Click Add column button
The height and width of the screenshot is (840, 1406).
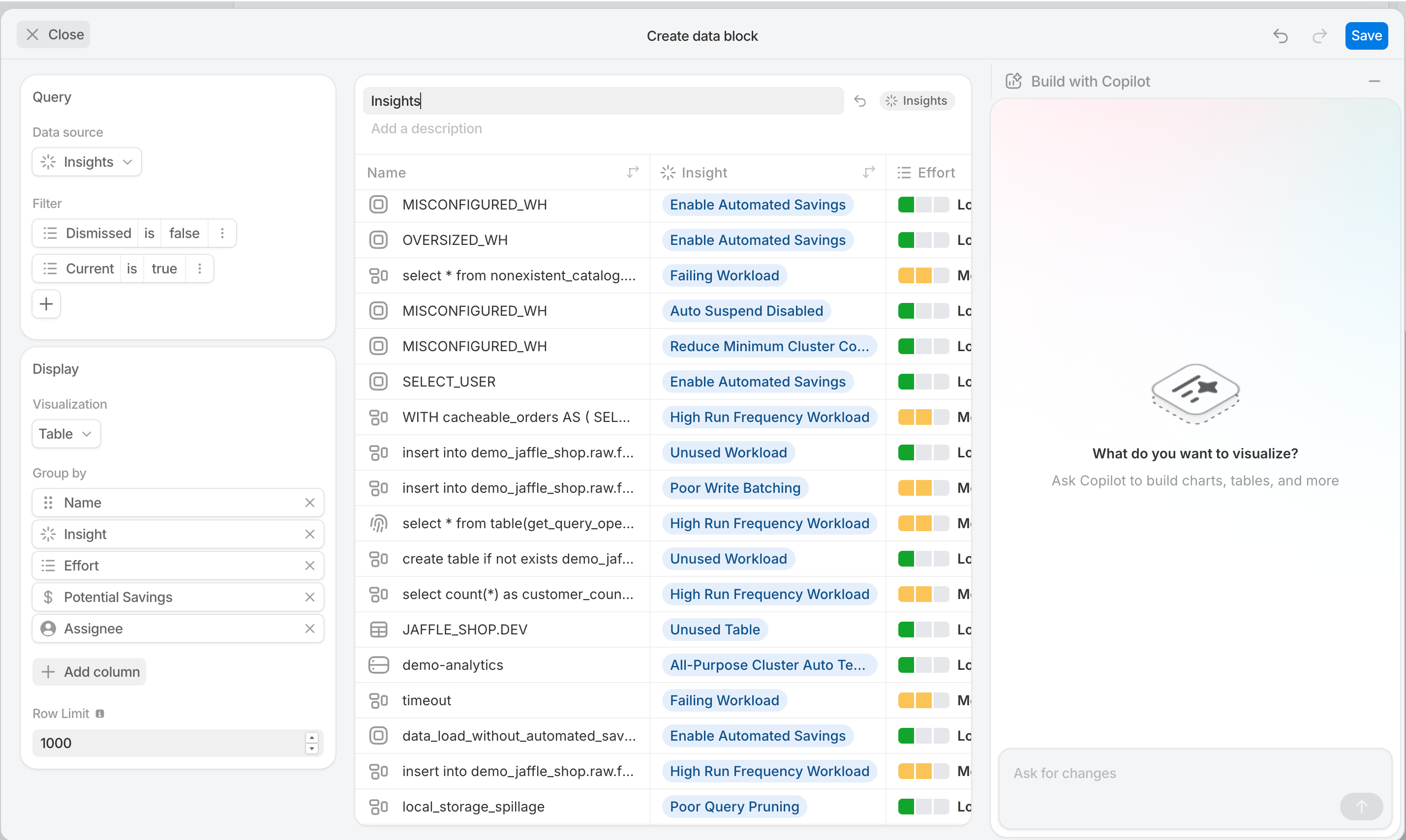click(x=90, y=672)
